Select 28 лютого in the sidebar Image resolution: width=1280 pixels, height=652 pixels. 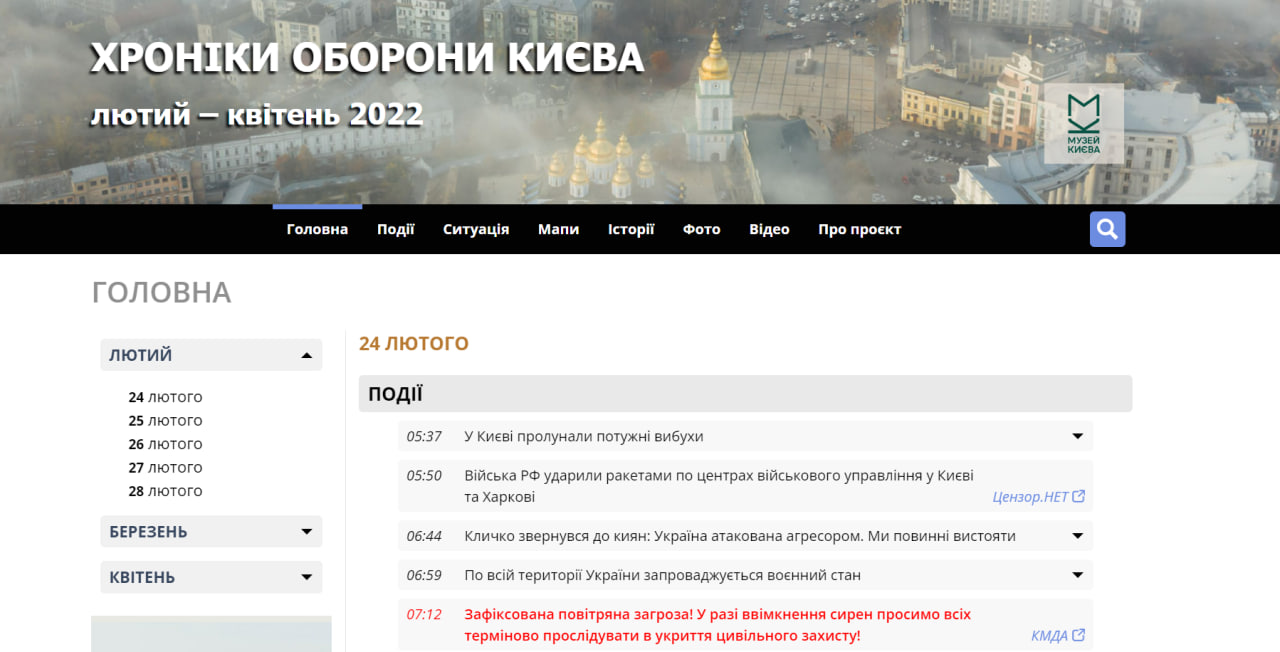pyautogui.click(x=165, y=491)
